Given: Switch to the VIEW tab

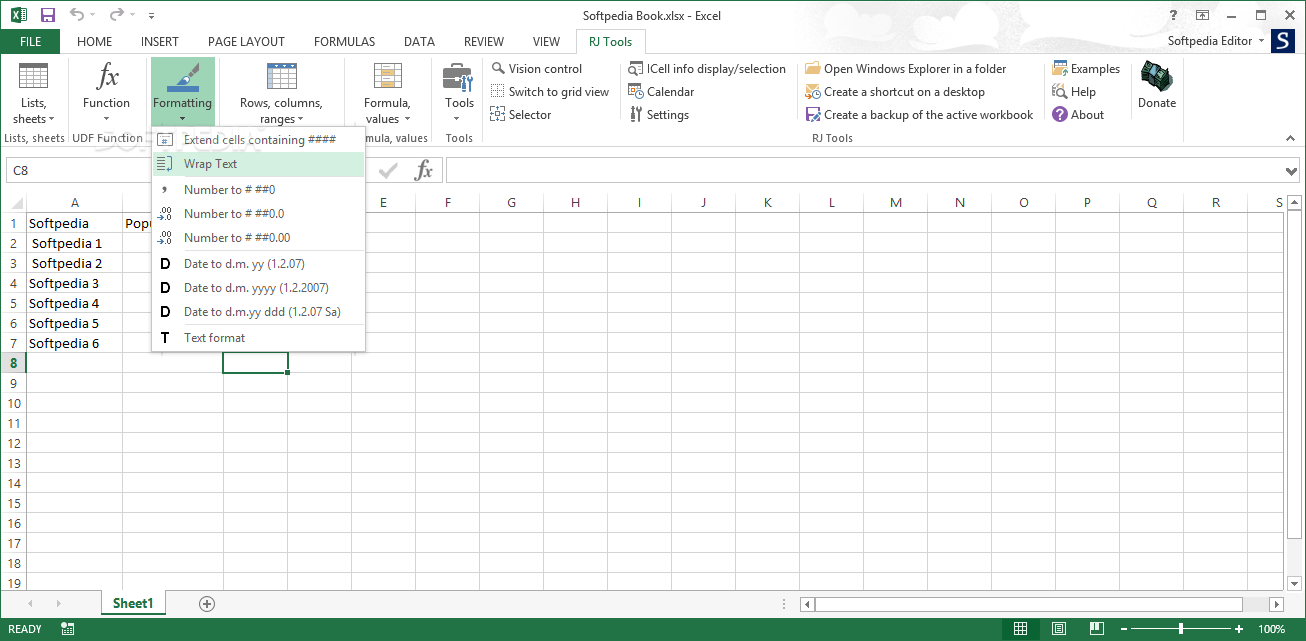Looking at the screenshot, I should [x=546, y=42].
